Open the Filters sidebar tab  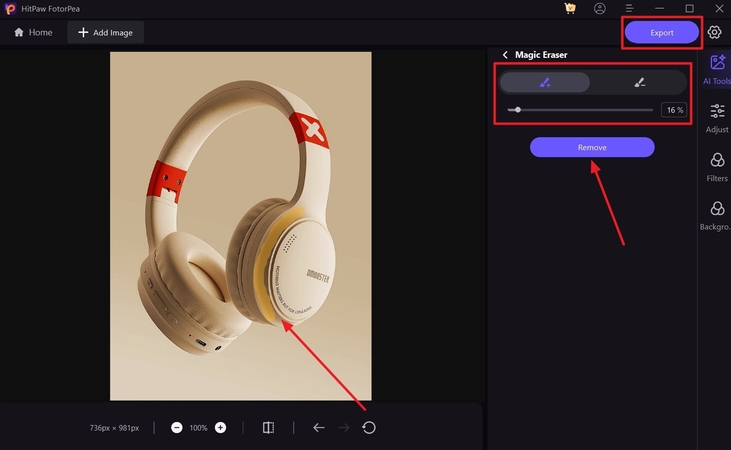[x=717, y=167]
